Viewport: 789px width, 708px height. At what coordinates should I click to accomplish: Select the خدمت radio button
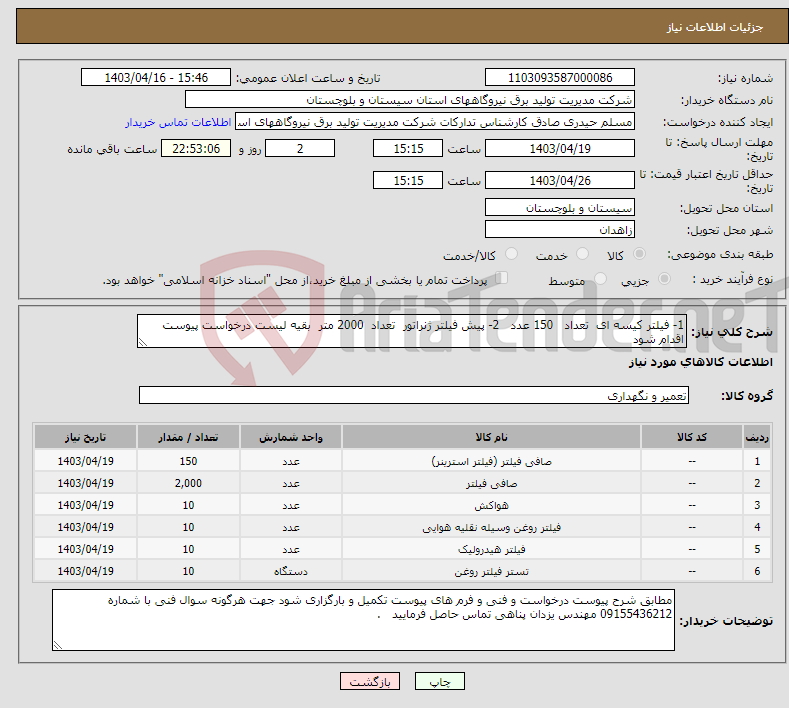[582, 254]
